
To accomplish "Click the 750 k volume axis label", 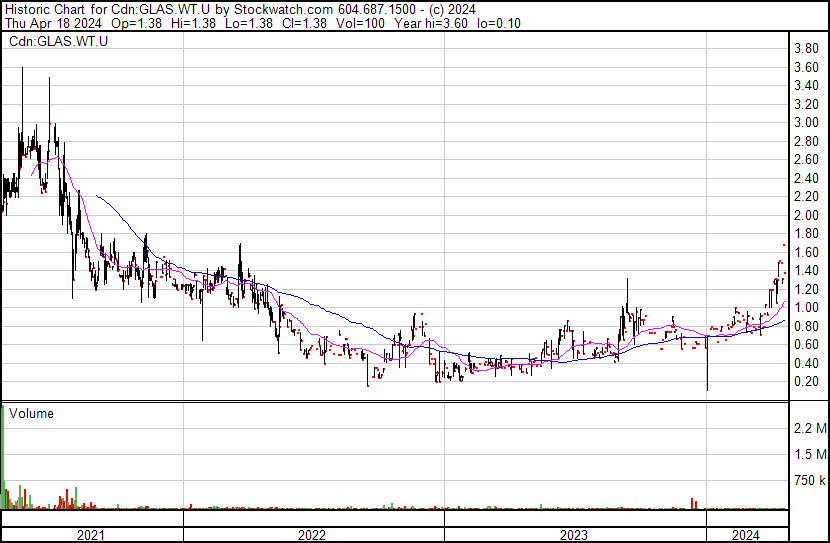I will [x=808, y=481].
